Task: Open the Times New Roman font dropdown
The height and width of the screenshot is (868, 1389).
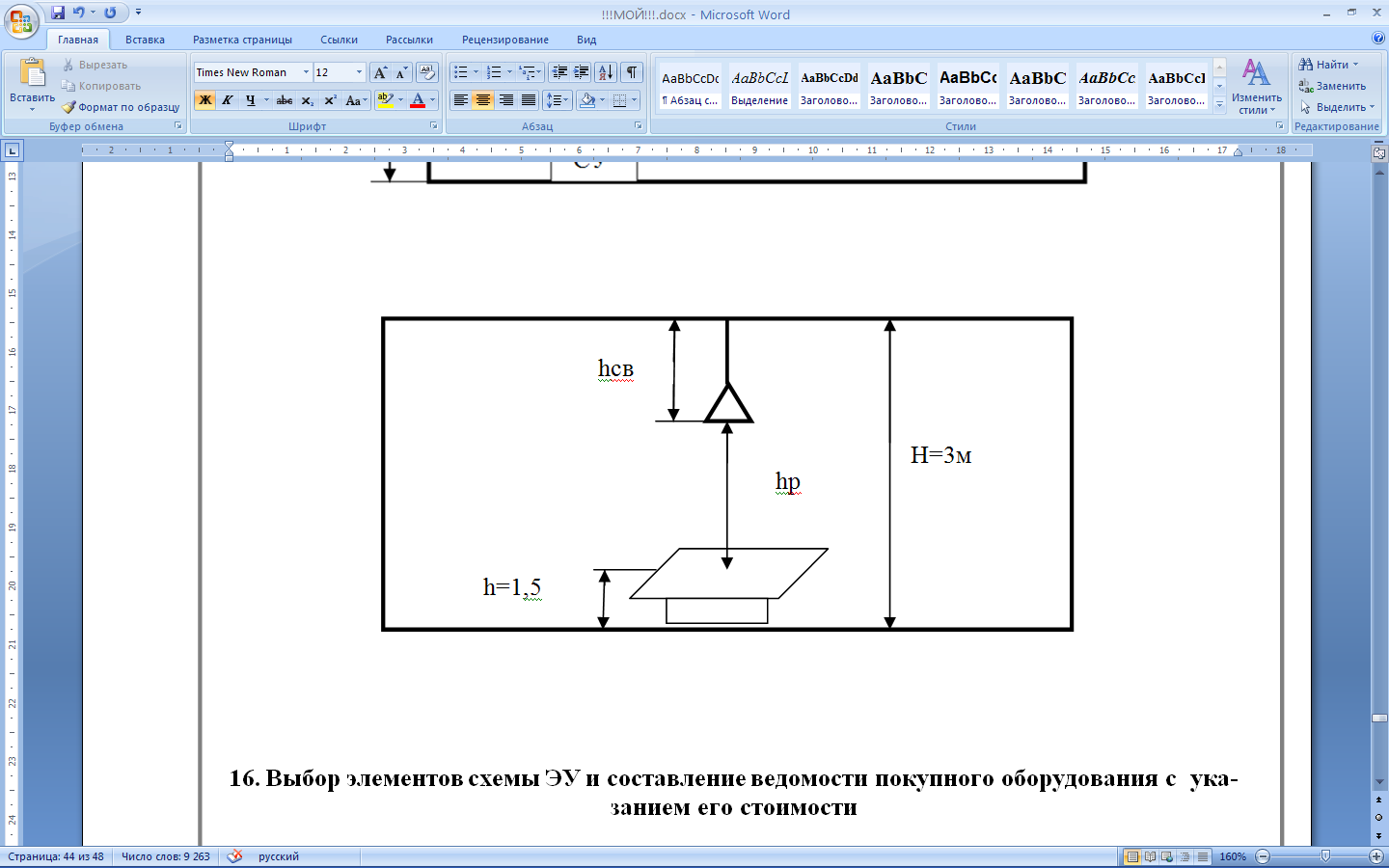Action: tap(306, 72)
